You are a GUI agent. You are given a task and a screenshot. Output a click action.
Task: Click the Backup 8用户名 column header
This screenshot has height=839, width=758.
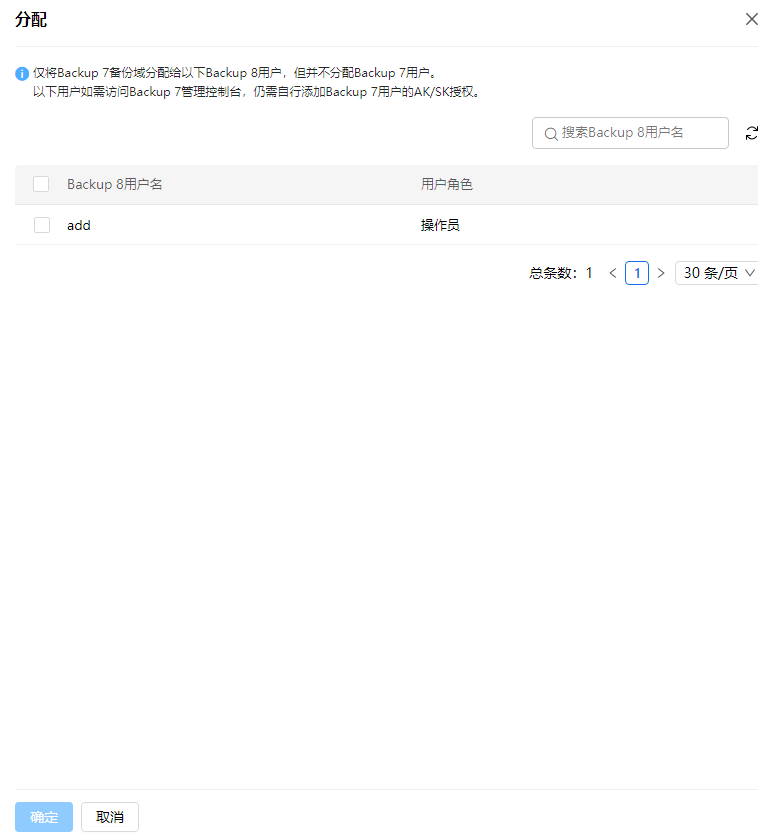pos(115,184)
